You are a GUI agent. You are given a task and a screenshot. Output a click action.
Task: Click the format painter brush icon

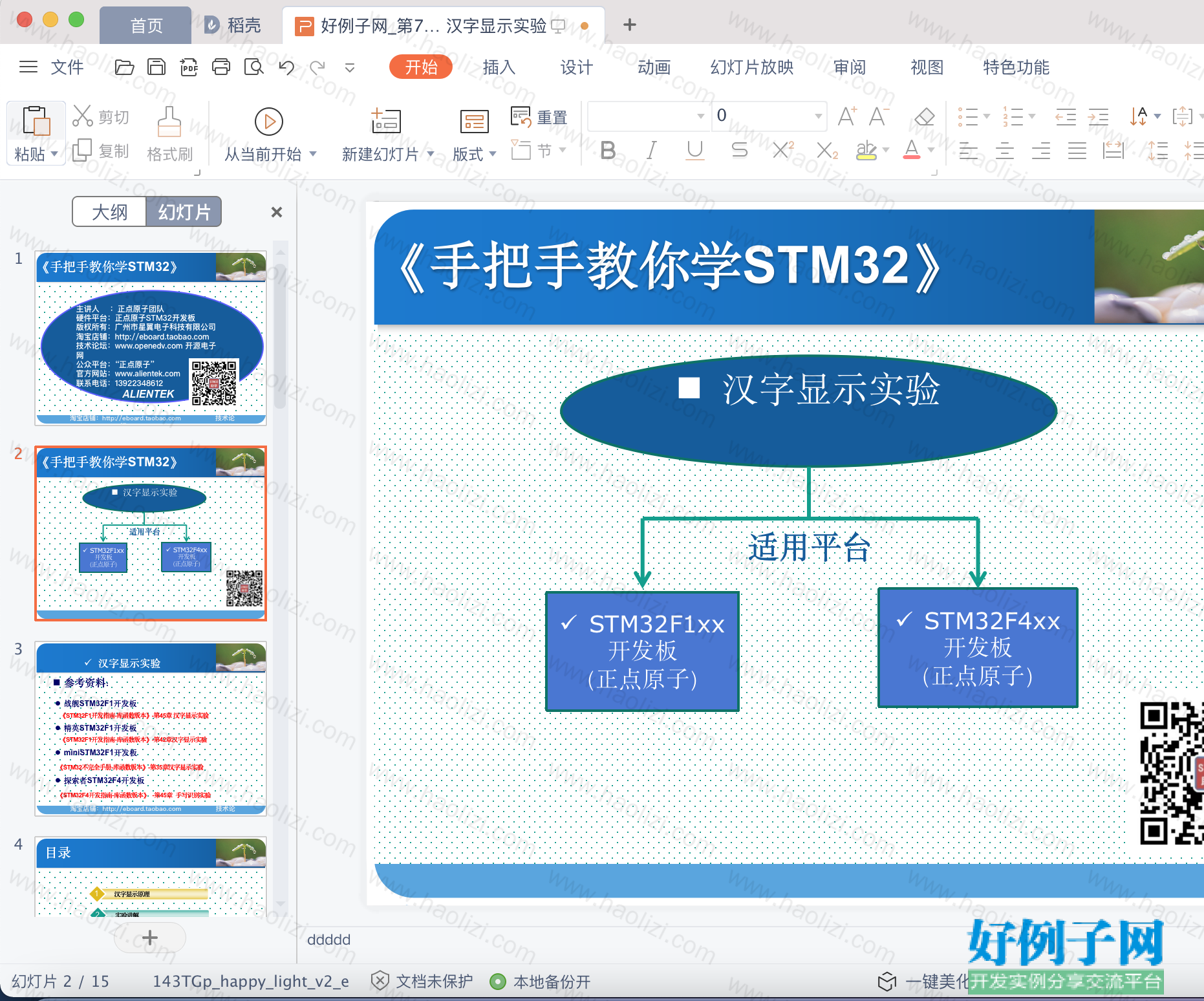(x=169, y=122)
